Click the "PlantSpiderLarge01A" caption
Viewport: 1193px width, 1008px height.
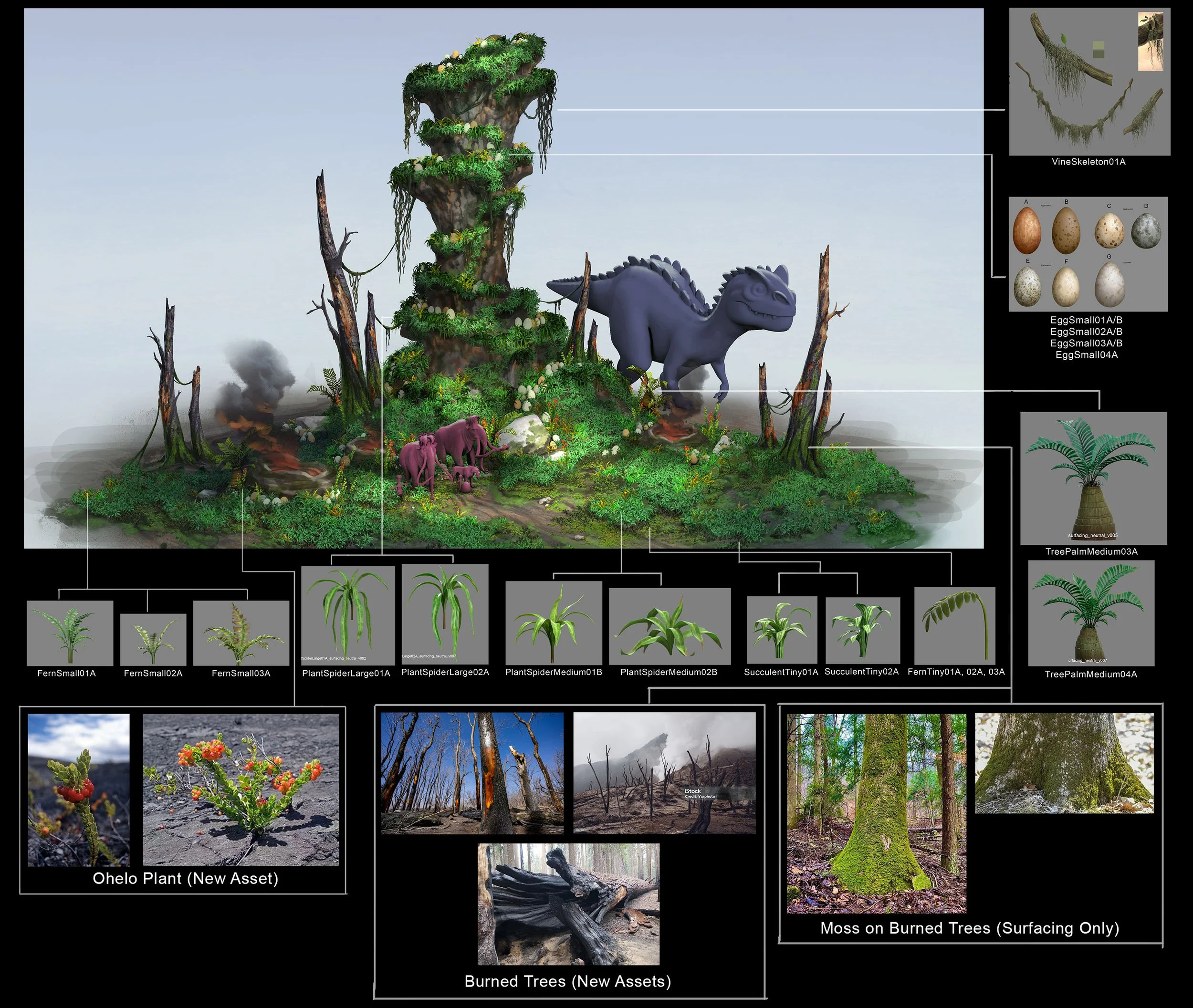coord(346,673)
